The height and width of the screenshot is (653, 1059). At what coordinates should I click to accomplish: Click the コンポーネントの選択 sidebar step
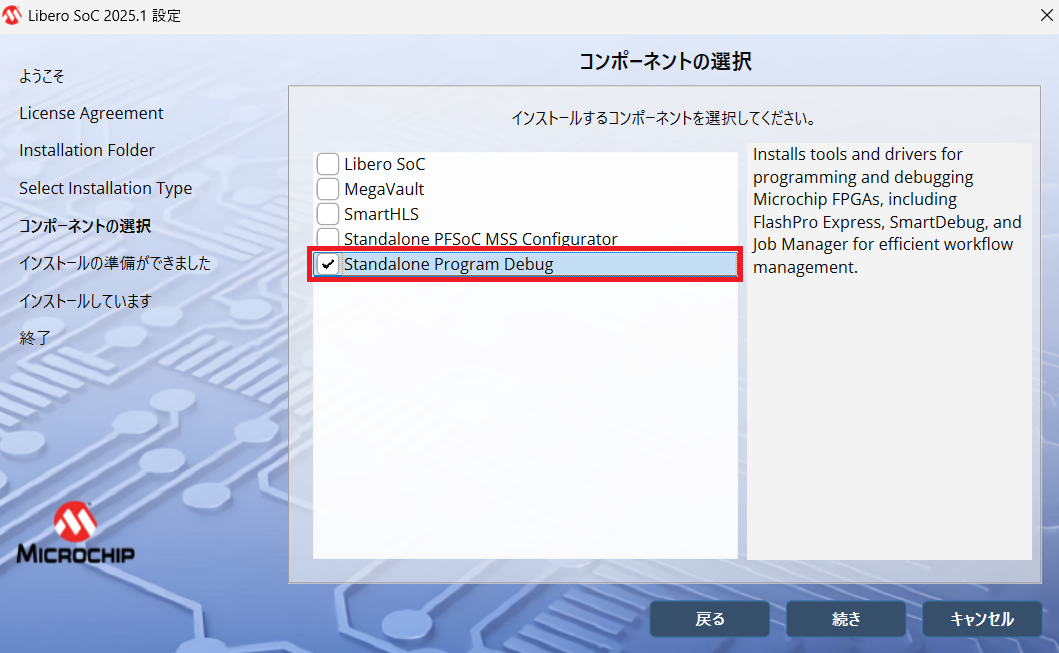tap(85, 226)
